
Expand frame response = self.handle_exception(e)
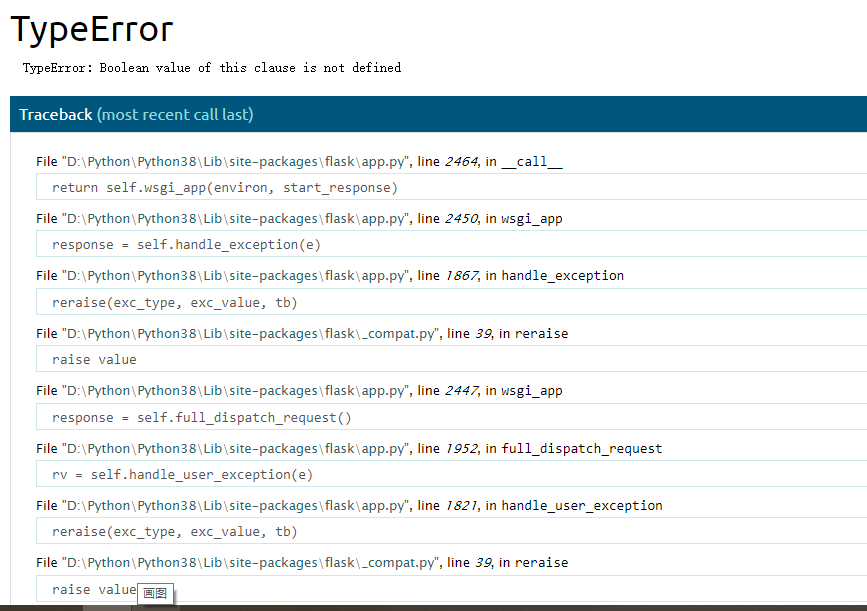point(451,244)
